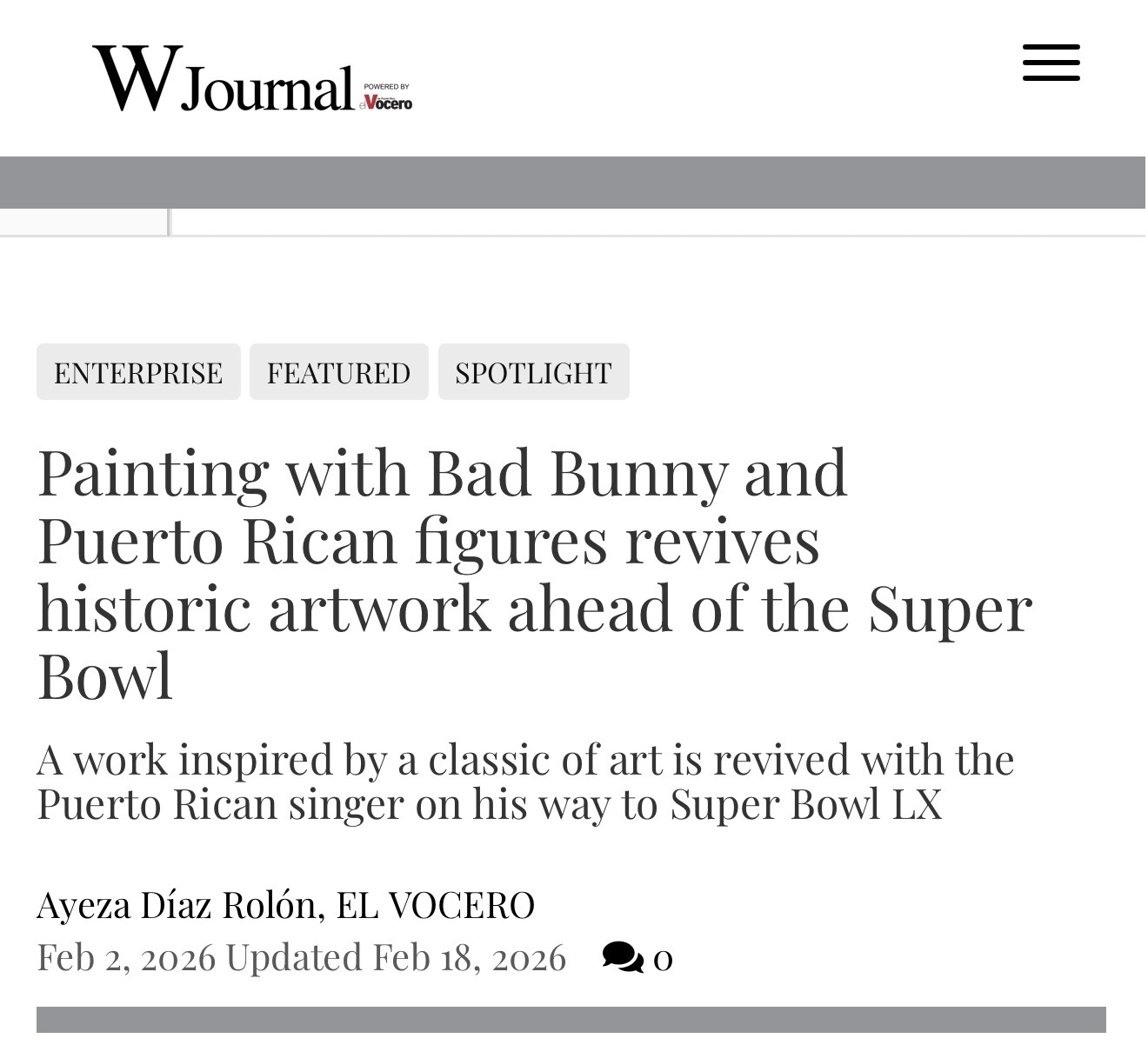Select the ENTERPRISE category tag
This screenshot has width=1148, height=1045.
[138, 372]
